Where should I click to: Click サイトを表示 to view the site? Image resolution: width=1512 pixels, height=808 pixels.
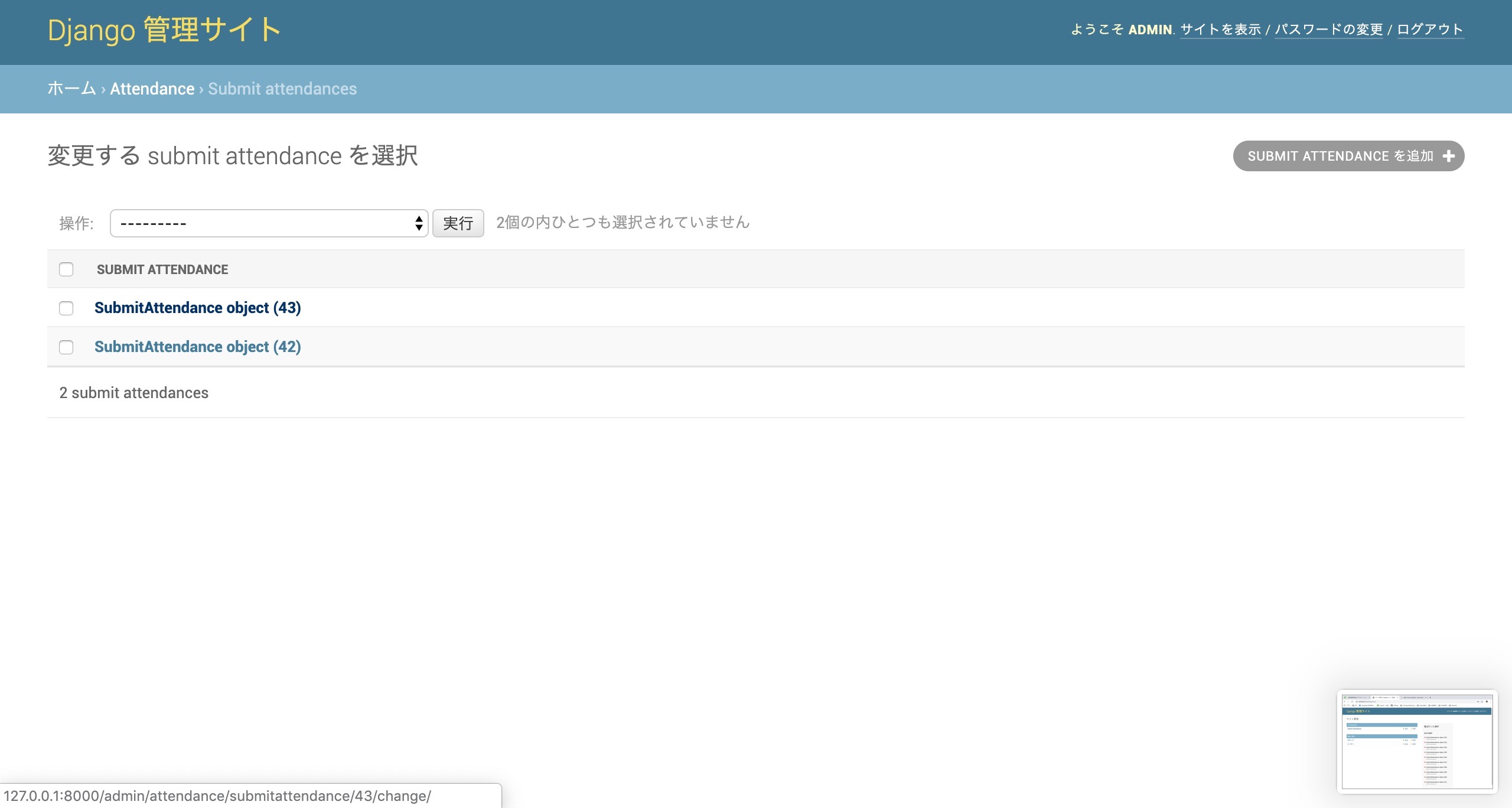click(1220, 29)
